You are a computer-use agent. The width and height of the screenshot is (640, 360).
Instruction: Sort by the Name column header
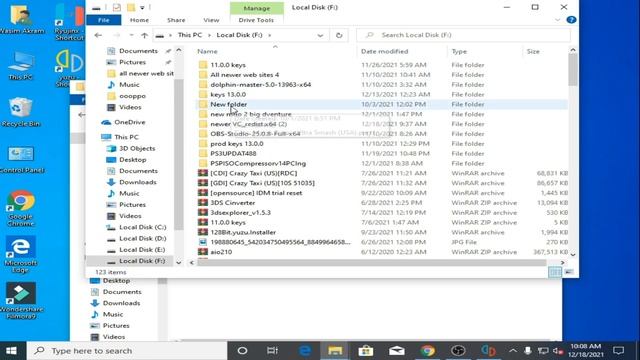tap(207, 51)
